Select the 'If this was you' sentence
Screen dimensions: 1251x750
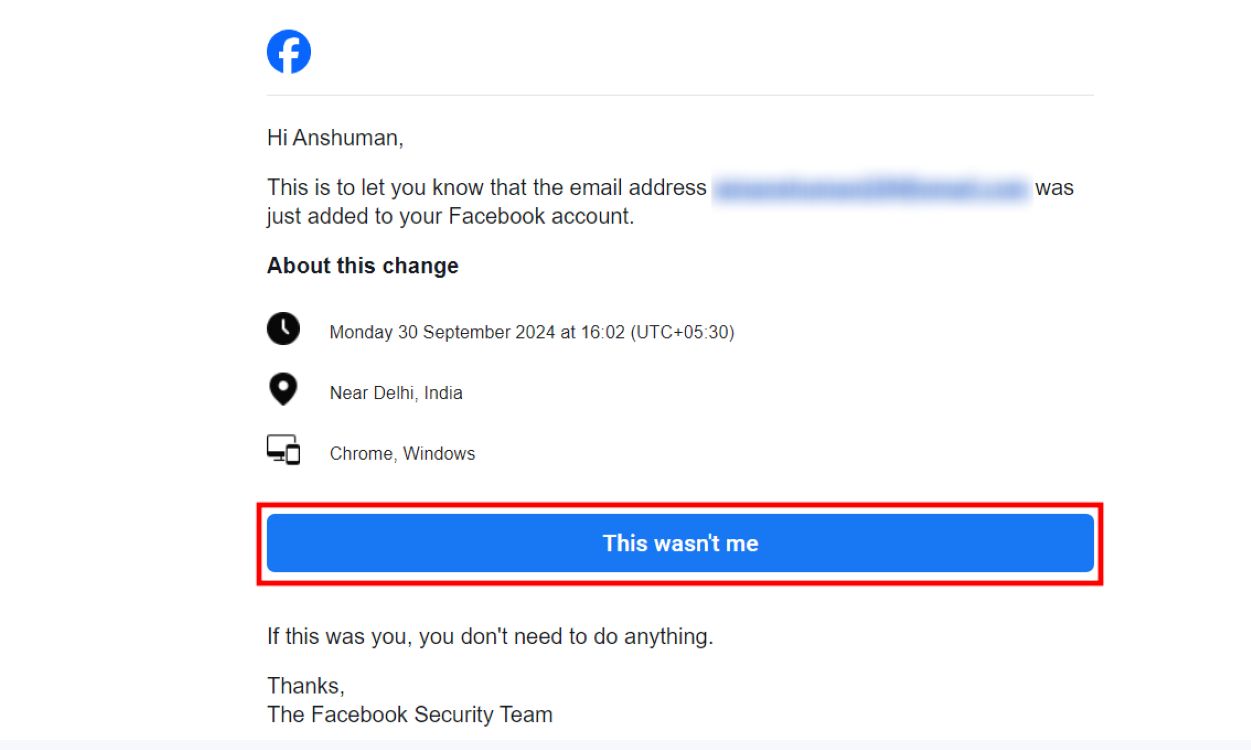click(x=490, y=636)
